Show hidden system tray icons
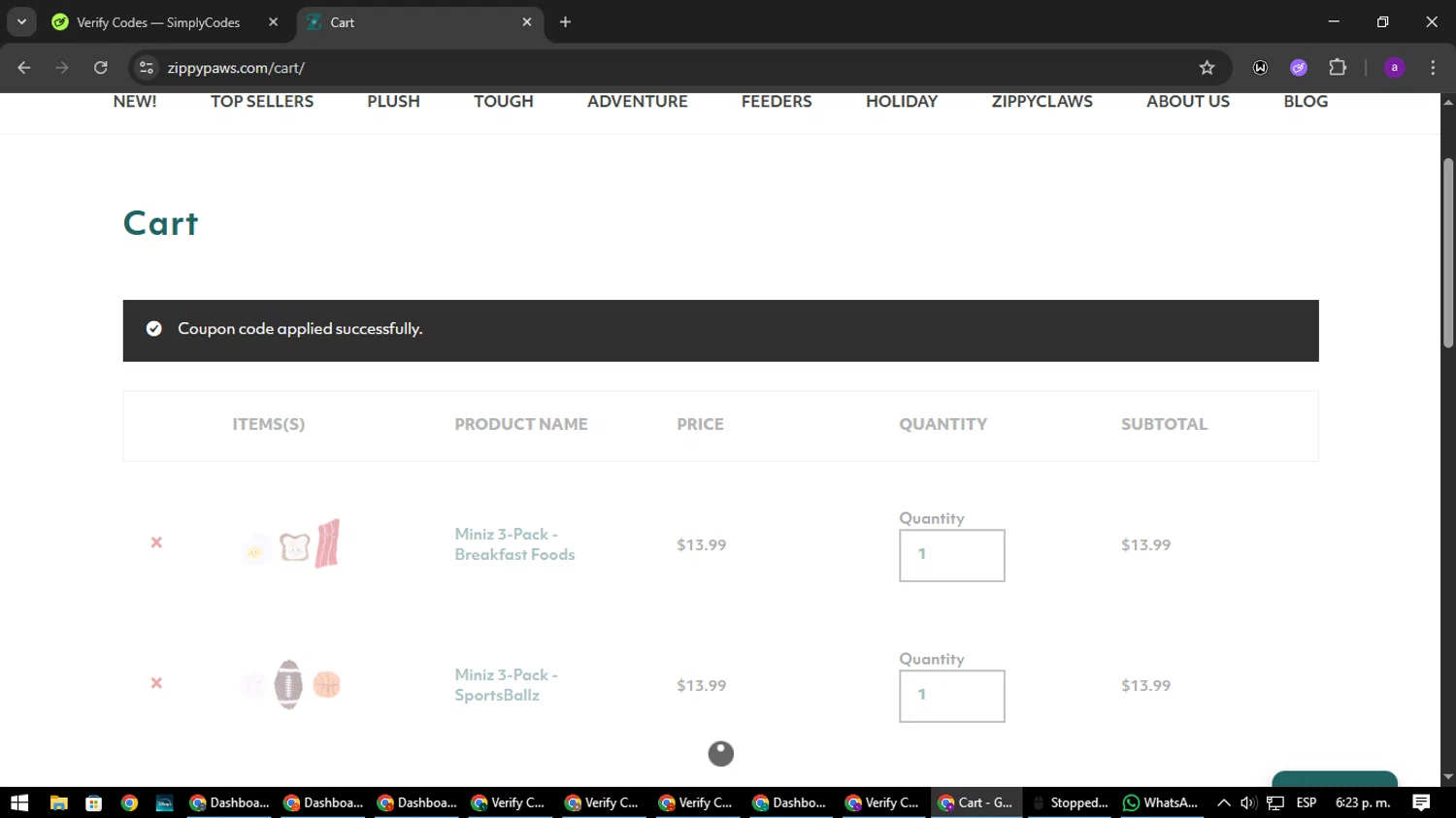The width and height of the screenshot is (1456, 818). [1224, 802]
